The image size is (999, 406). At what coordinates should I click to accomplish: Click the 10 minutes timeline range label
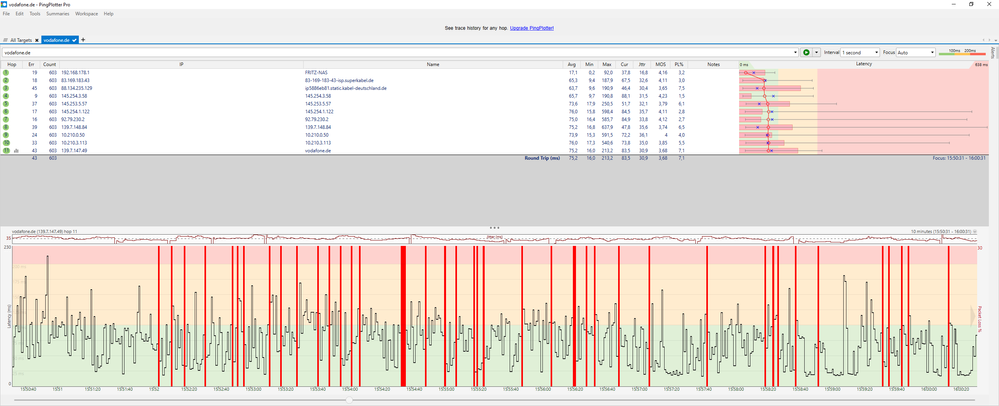click(943, 232)
